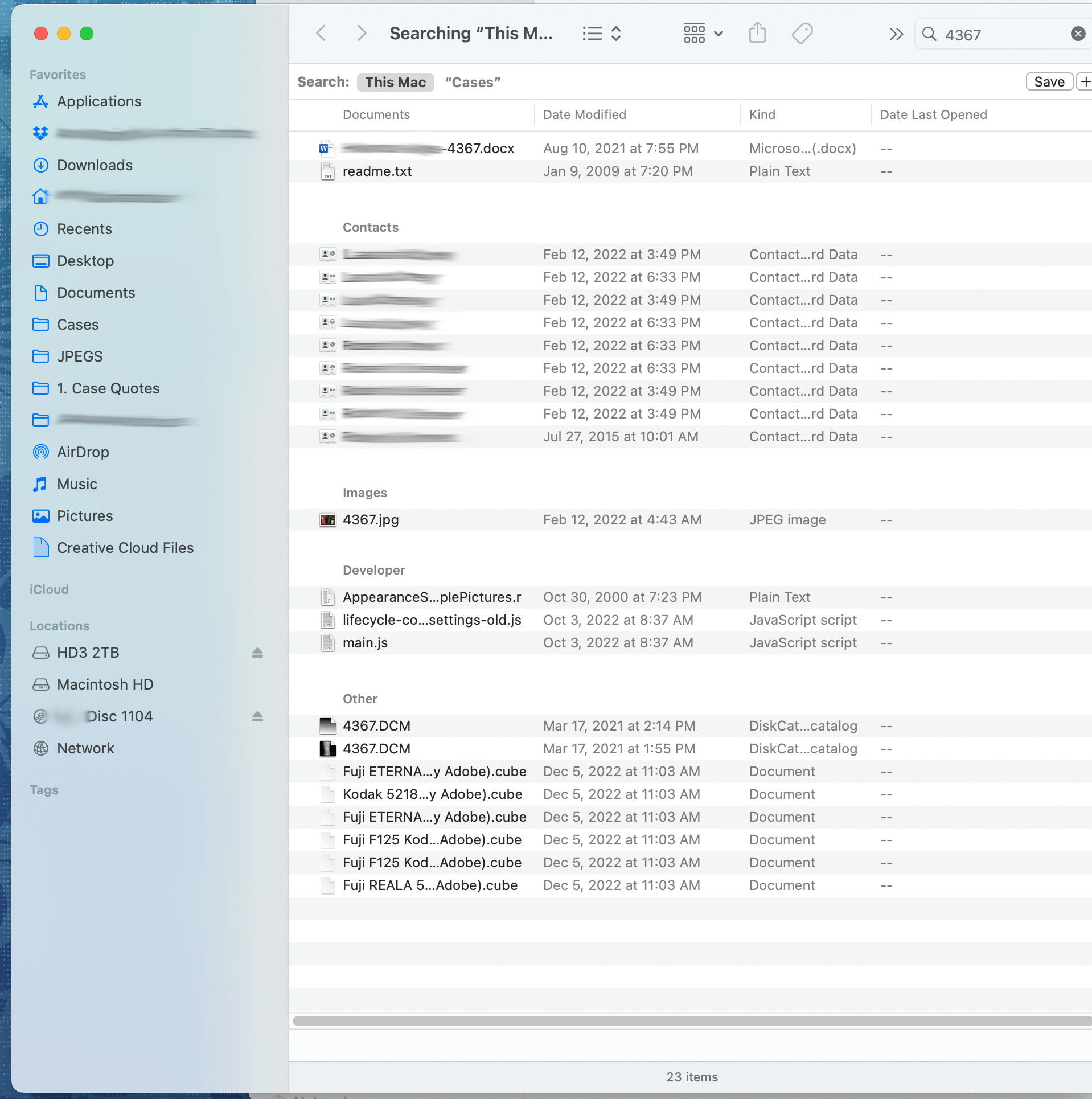Select the readme.txt file
The height and width of the screenshot is (1099, 1092).
(690, 171)
